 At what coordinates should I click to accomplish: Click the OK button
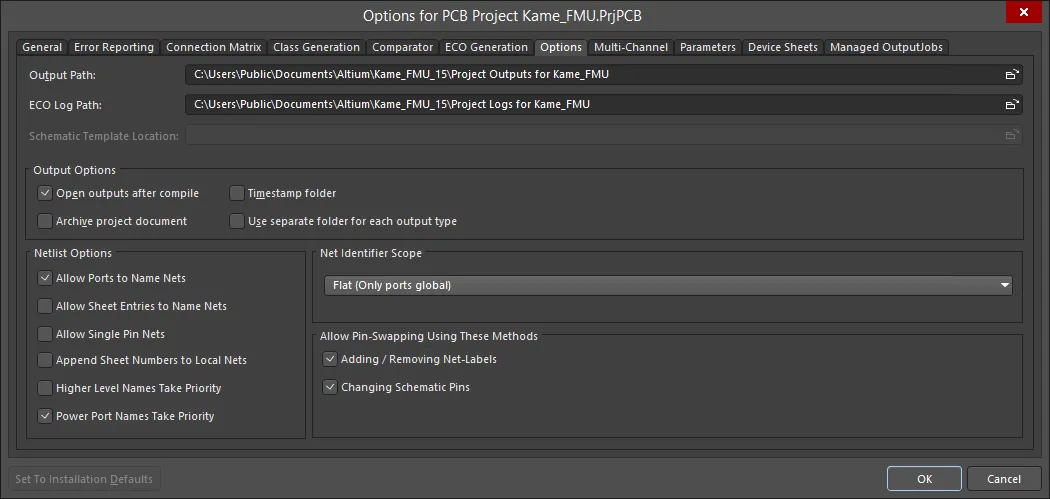tap(925, 479)
